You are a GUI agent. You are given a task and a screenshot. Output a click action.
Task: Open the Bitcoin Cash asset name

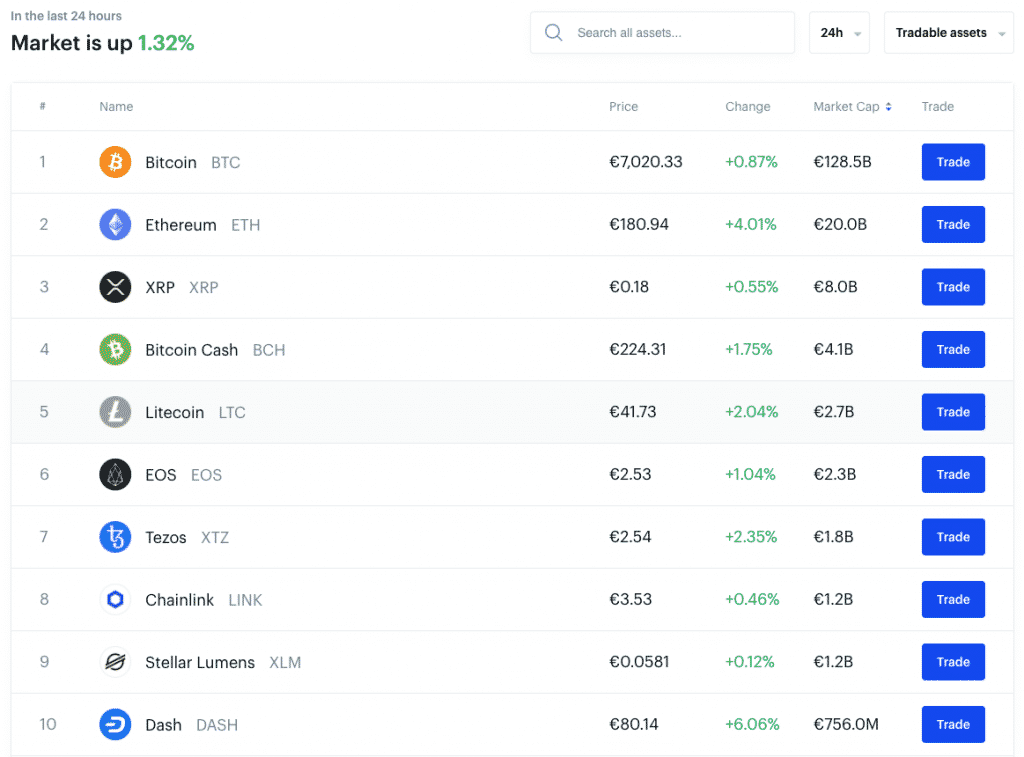(x=191, y=350)
